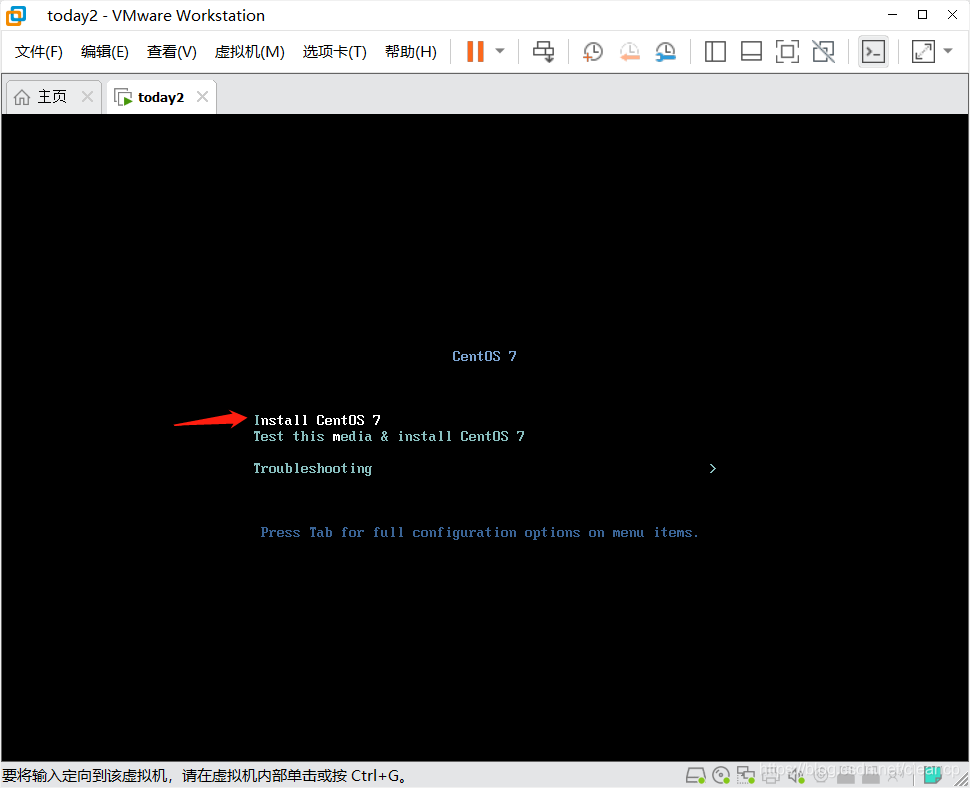Click the sound card status icon
The image size is (970, 788).
coord(796,775)
